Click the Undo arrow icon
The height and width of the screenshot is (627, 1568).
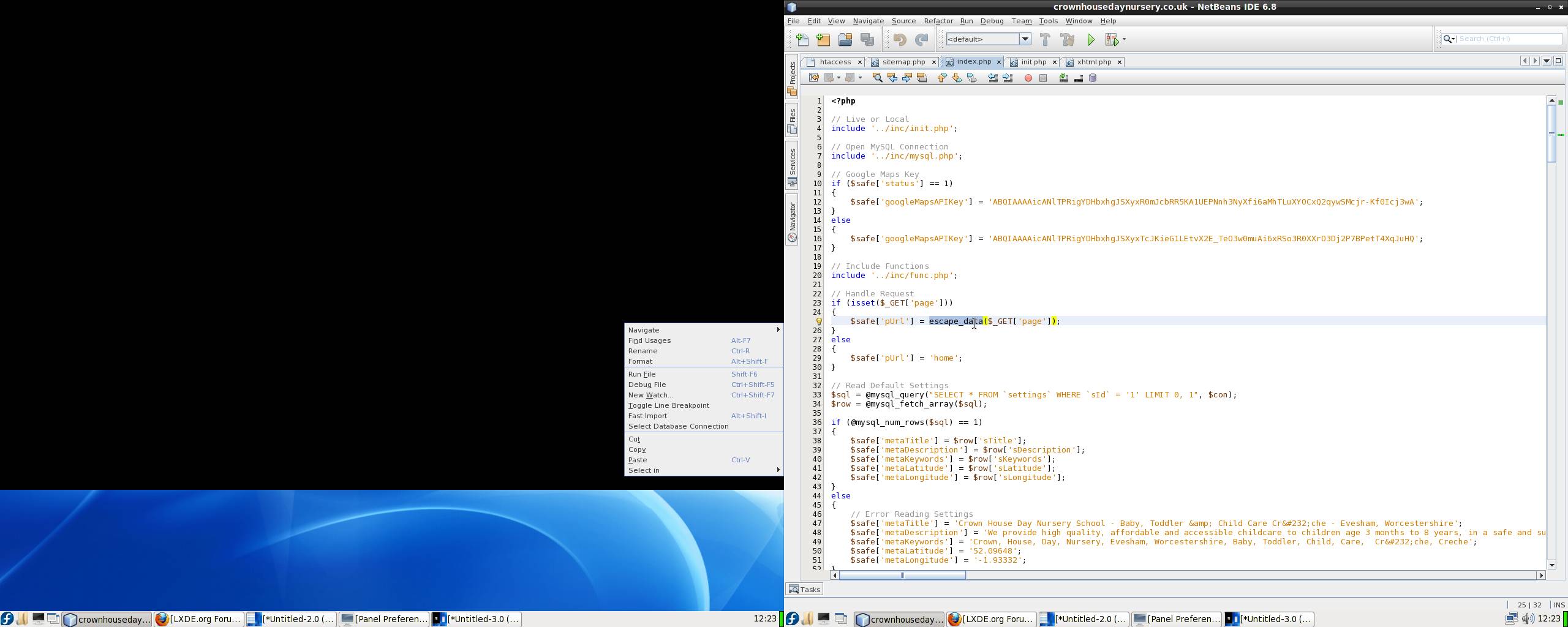(x=899, y=40)
